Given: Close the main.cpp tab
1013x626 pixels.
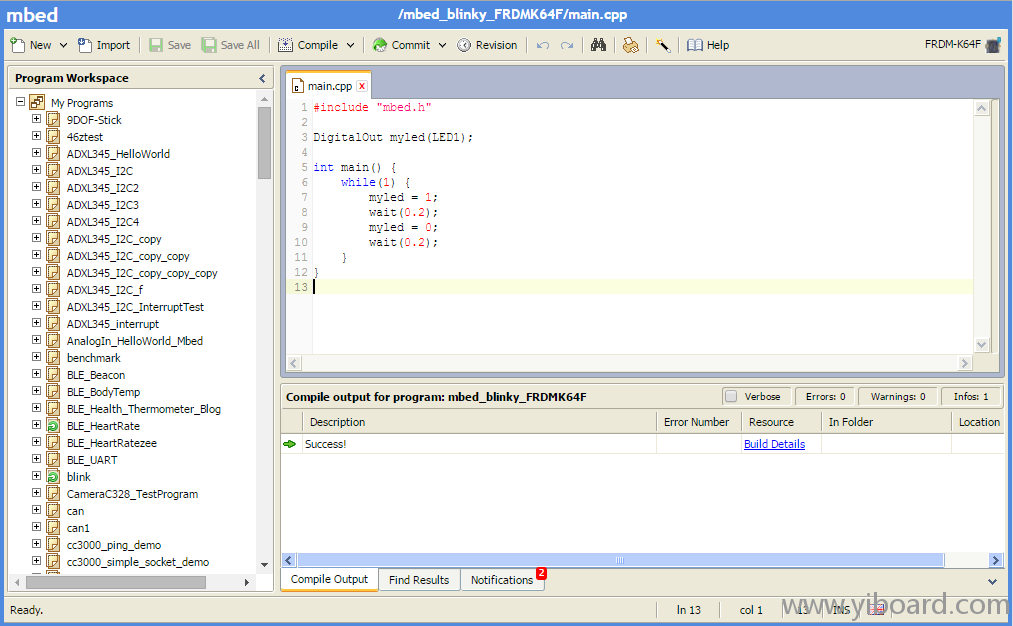Looking at the screenshot, I should 362,86.
